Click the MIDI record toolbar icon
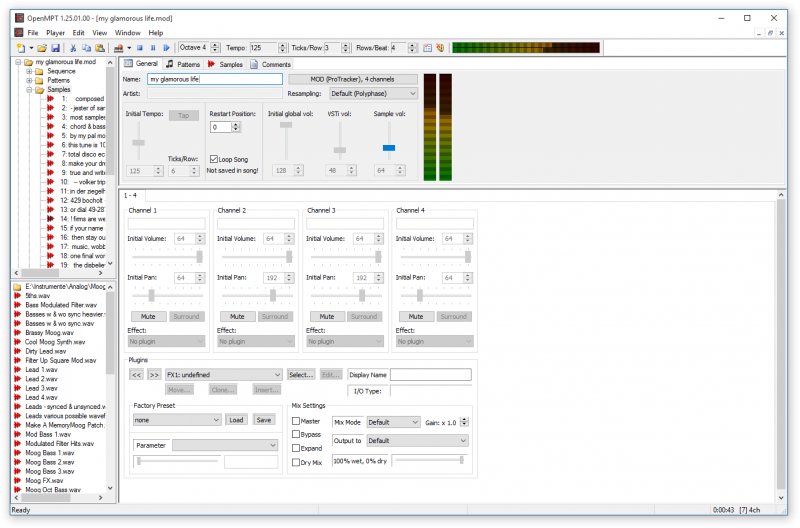The width and height of the screenshot is (800, 528). click(x=118, y=48)
